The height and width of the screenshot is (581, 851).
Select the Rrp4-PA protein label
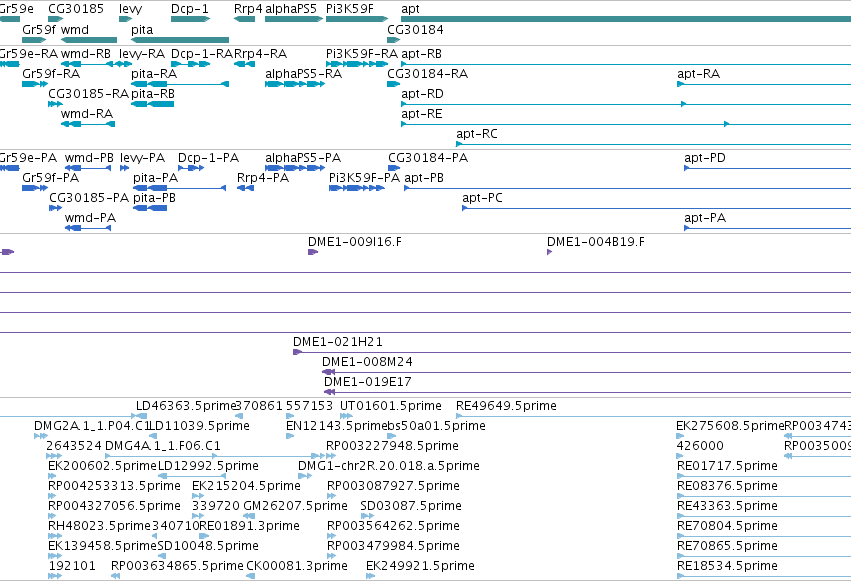click(x=263, y=178)
